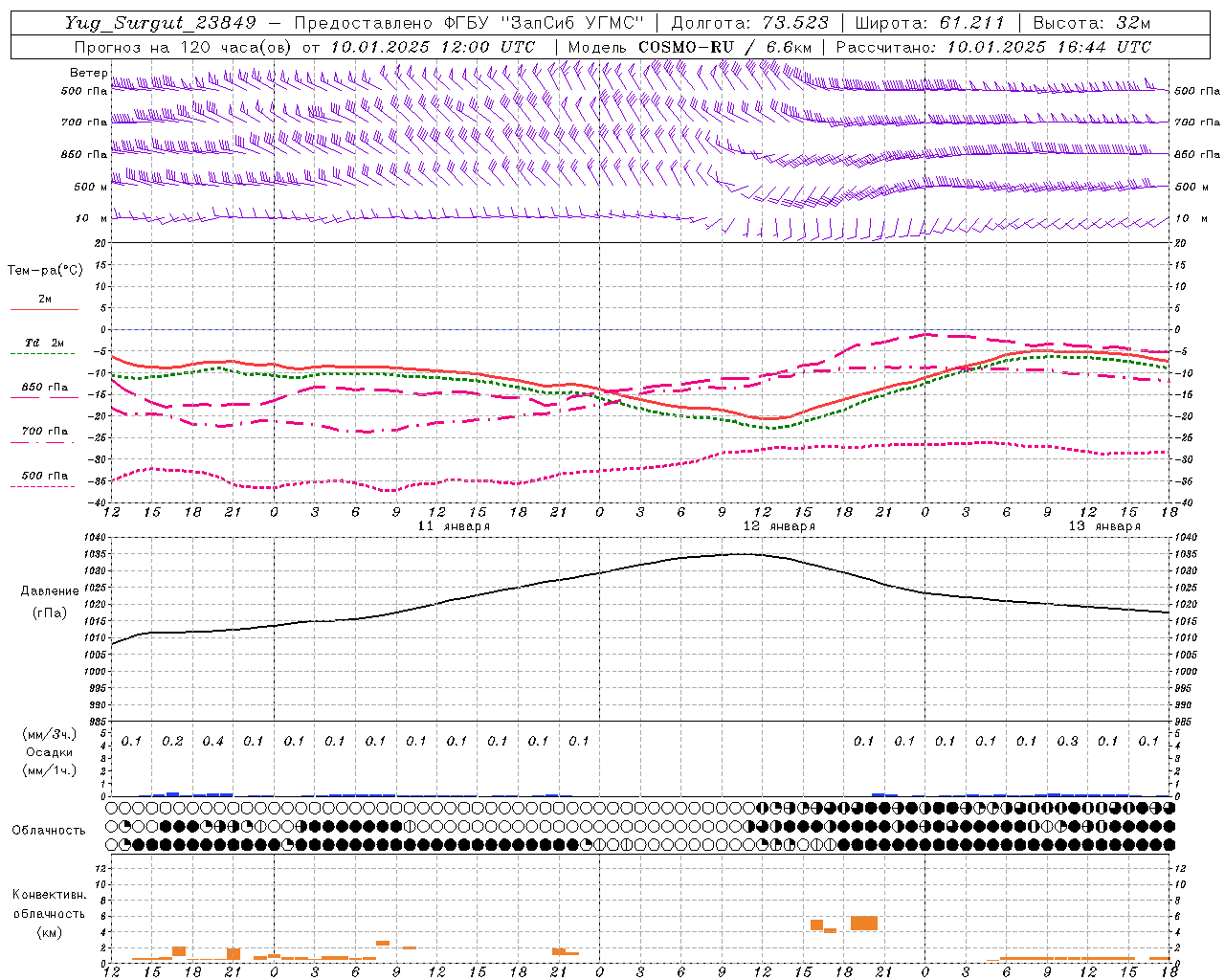This screenshot has width=1225, height=980.
Task: Select the elevation text Высота: 32м
Action: pyautogui.click(x=1092, y=23)
